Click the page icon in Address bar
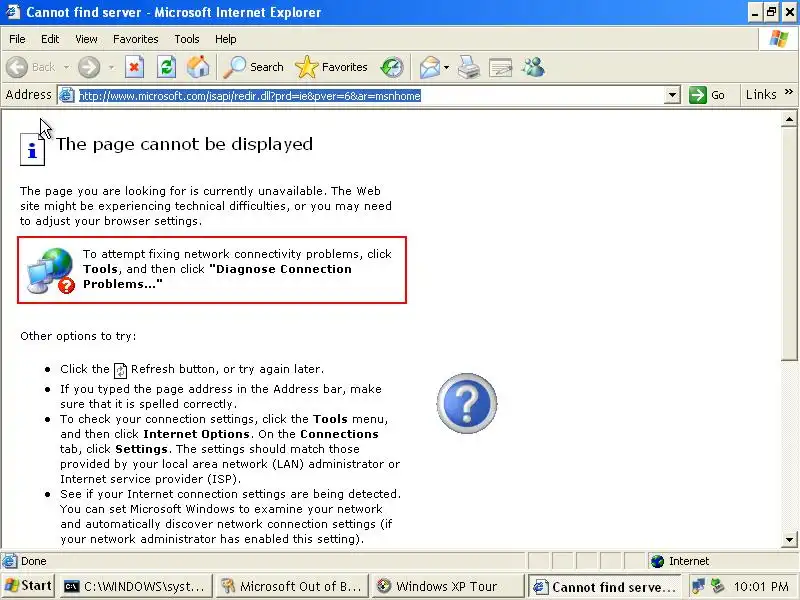800x600 pixels. point(67,95)
